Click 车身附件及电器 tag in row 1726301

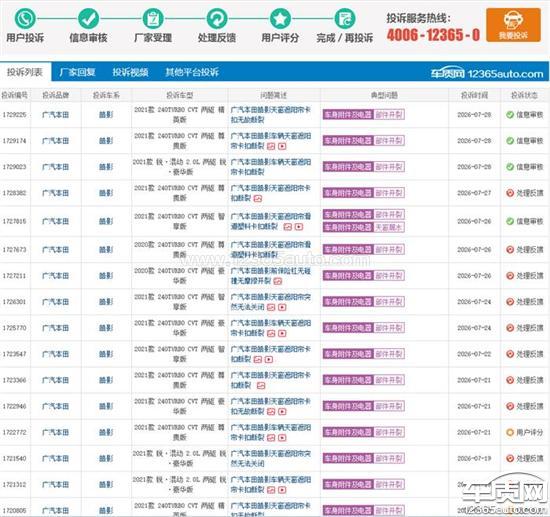(x=348, y=302)
